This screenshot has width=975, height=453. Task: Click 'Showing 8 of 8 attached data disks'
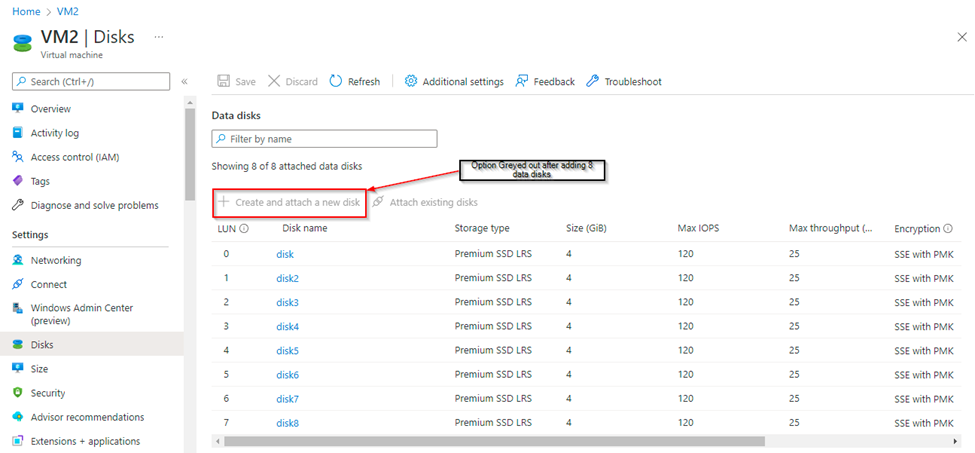click(x=287, y=167)
